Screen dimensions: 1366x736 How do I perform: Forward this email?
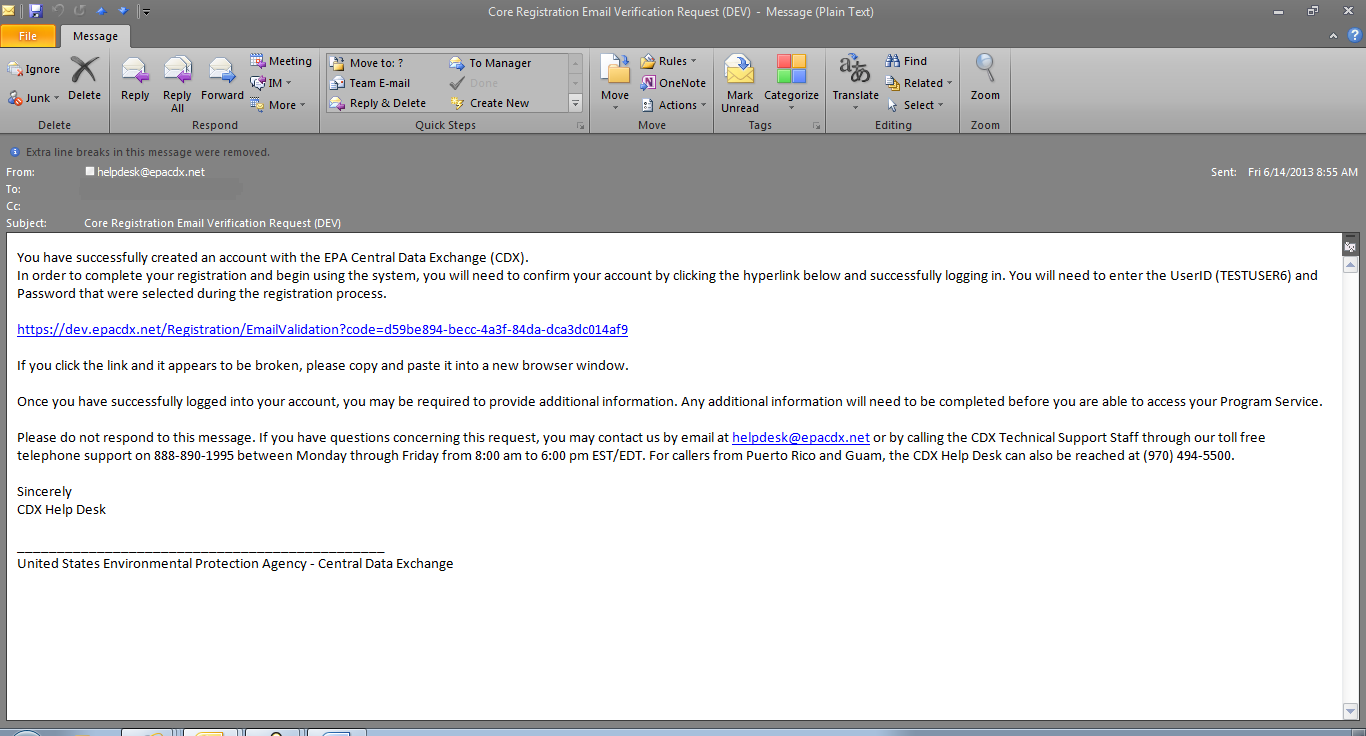click(x=222, y=80)
